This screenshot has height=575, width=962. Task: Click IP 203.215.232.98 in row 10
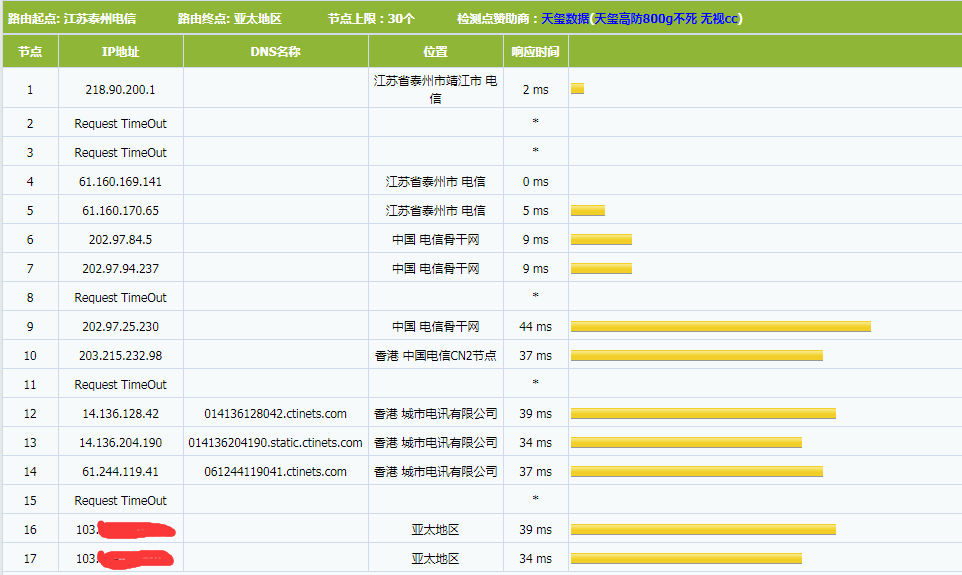point(120,356)
